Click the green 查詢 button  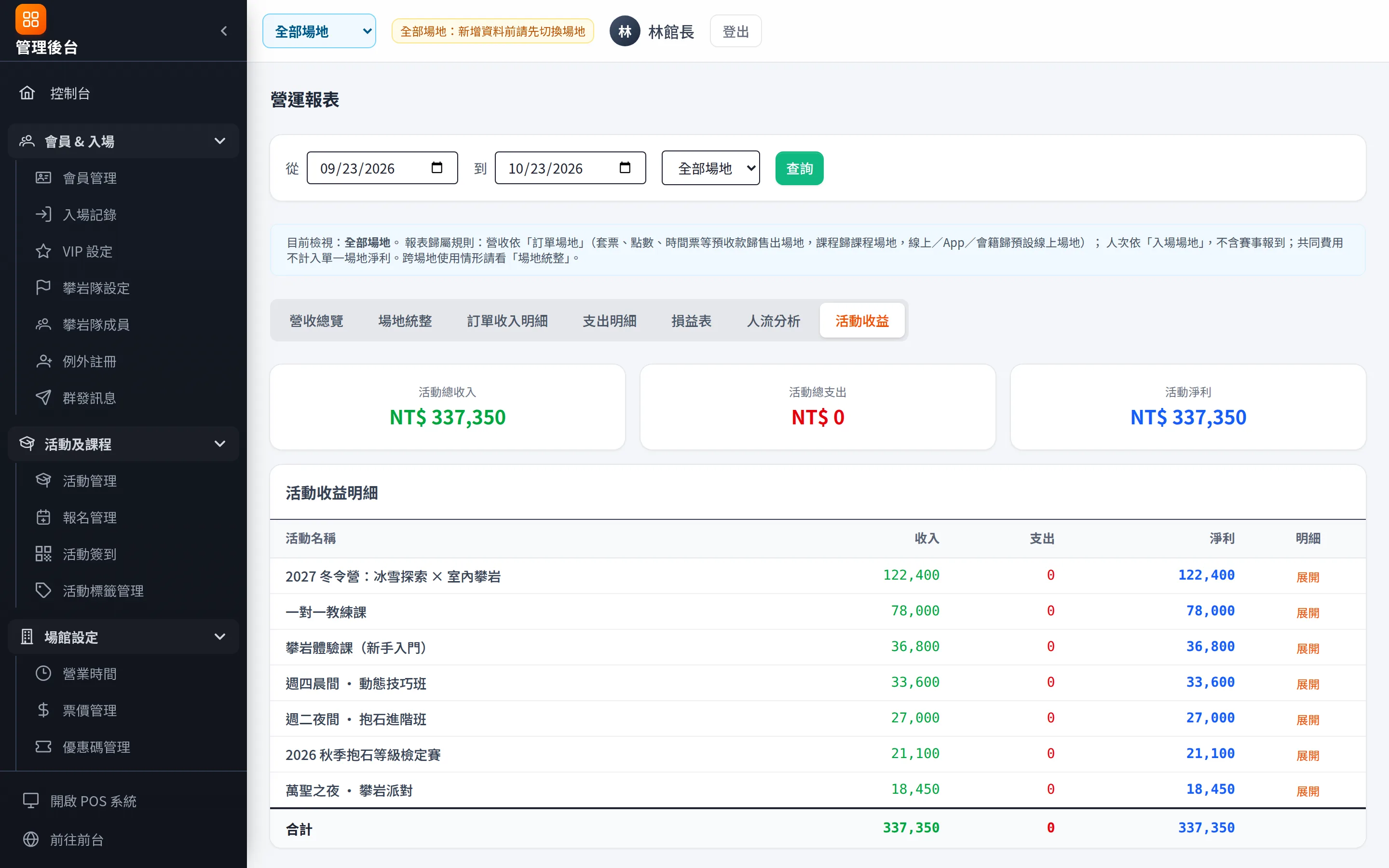(799, 168)
